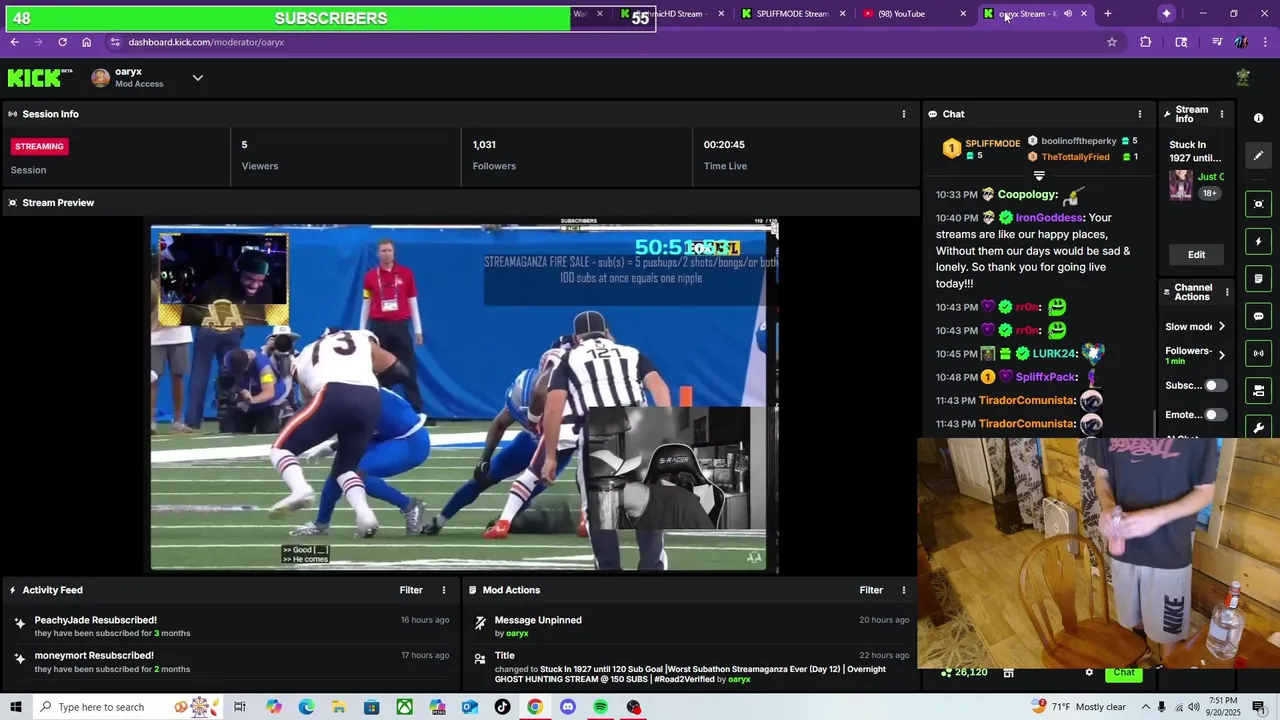This screenshot has width=1280, height=720.
Task: Toggle the camera sidebar icon
Action: tap(1258, 390)
